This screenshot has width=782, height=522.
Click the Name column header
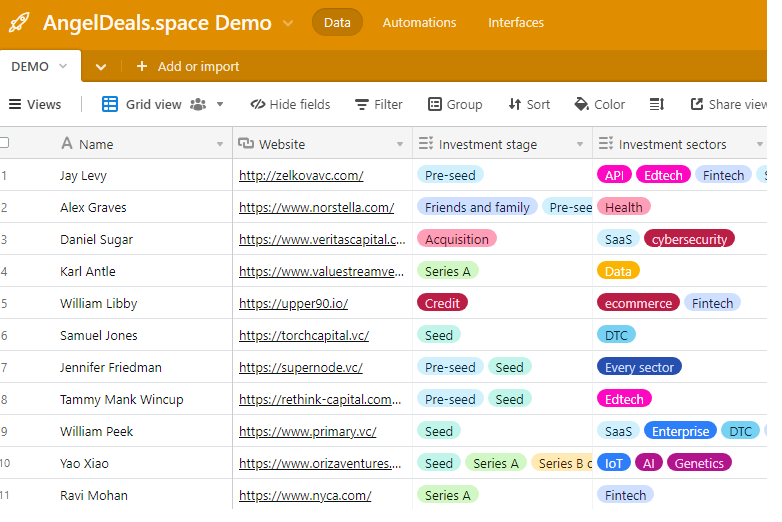(x=116, y=144)
